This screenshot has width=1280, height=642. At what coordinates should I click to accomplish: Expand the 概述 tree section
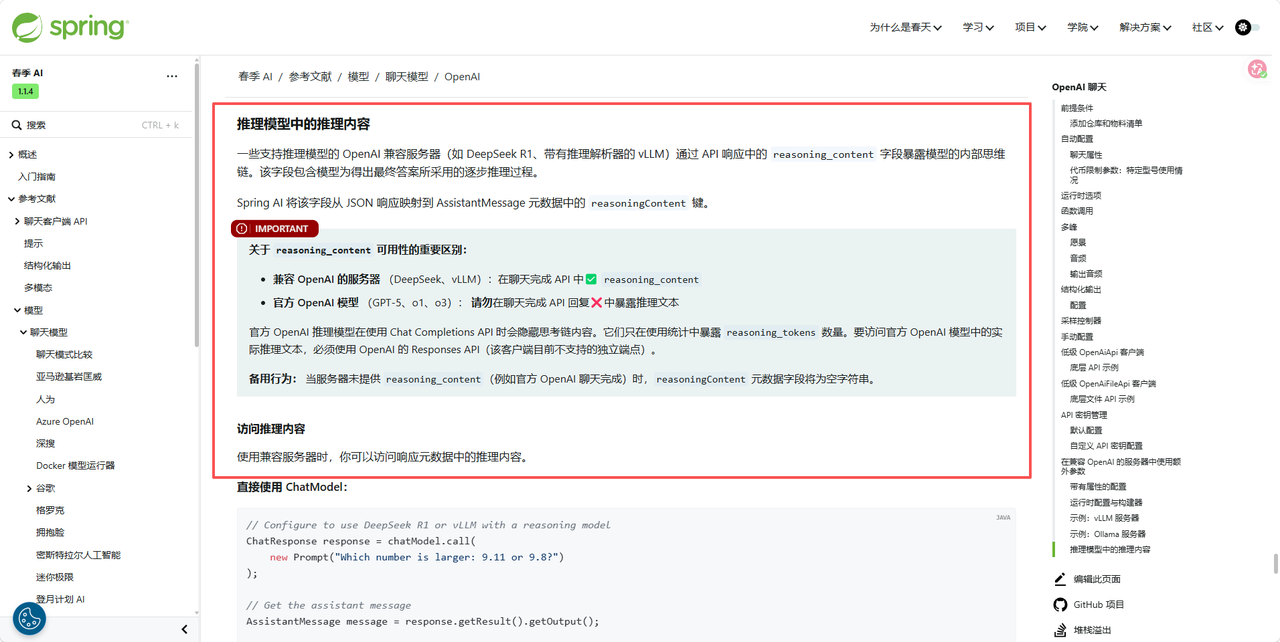[11, 155]
